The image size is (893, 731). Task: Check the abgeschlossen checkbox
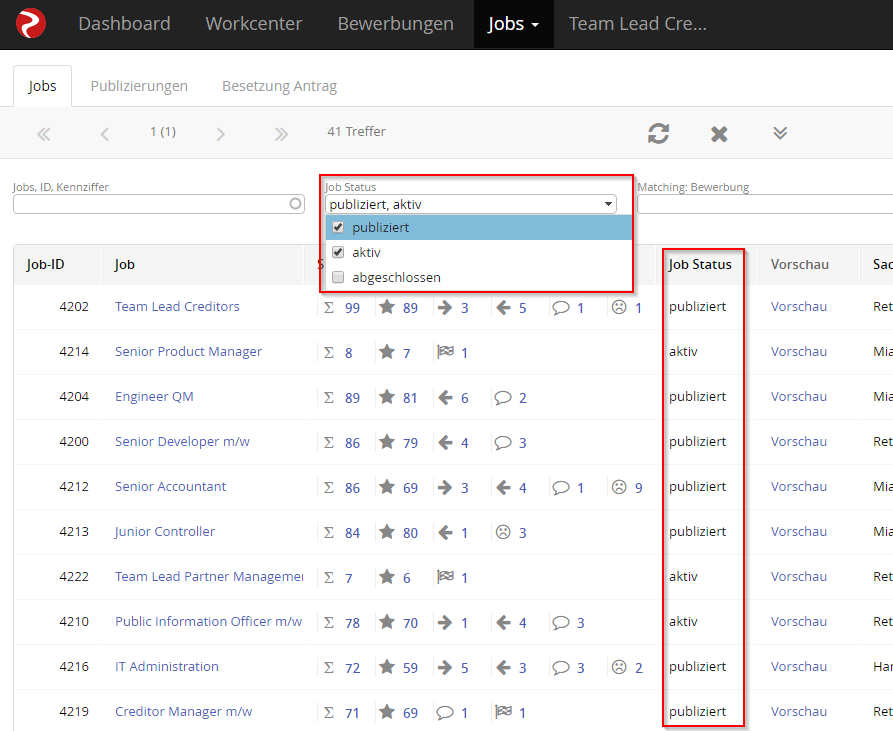coord(338,277)
